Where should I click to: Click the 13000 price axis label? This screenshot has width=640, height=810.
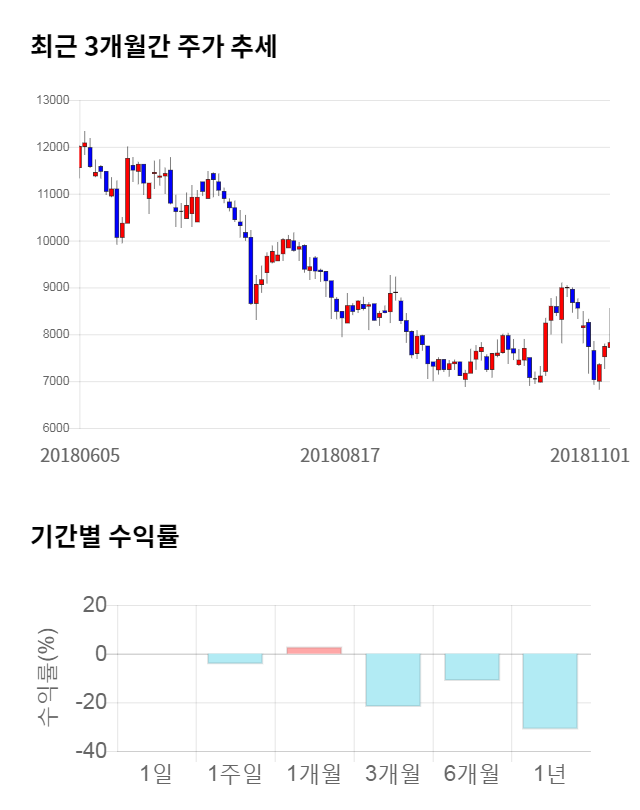52,100
